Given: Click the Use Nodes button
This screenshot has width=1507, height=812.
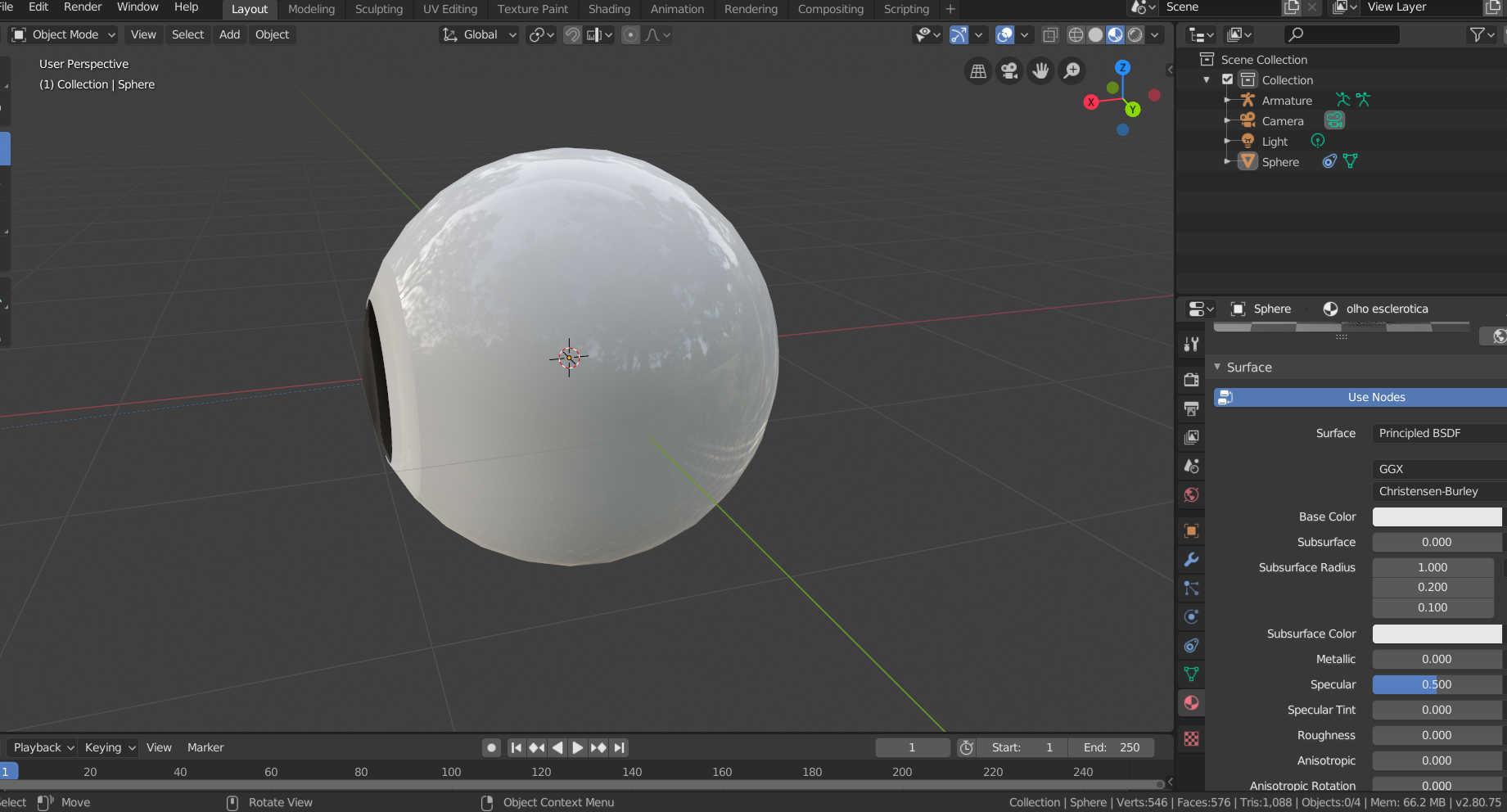Looking at the screenshot, I should pyautogui.click(x=1360, y=397).
